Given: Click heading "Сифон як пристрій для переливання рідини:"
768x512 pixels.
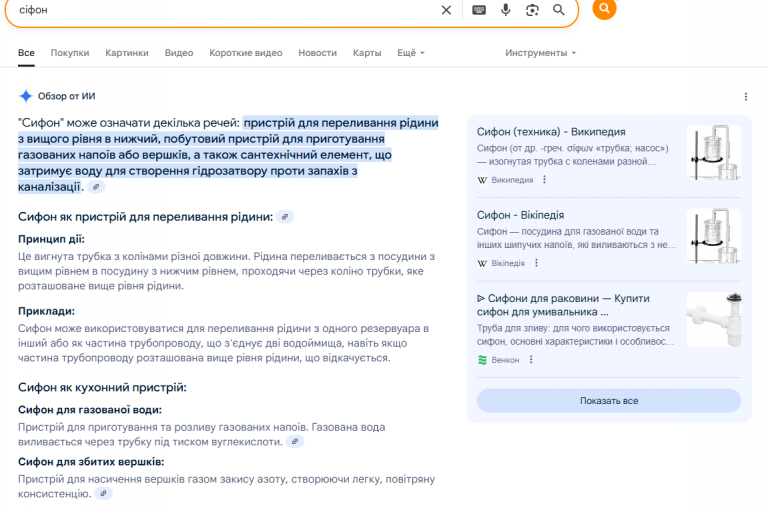Looking at the screenshot, I should point(145,217).
